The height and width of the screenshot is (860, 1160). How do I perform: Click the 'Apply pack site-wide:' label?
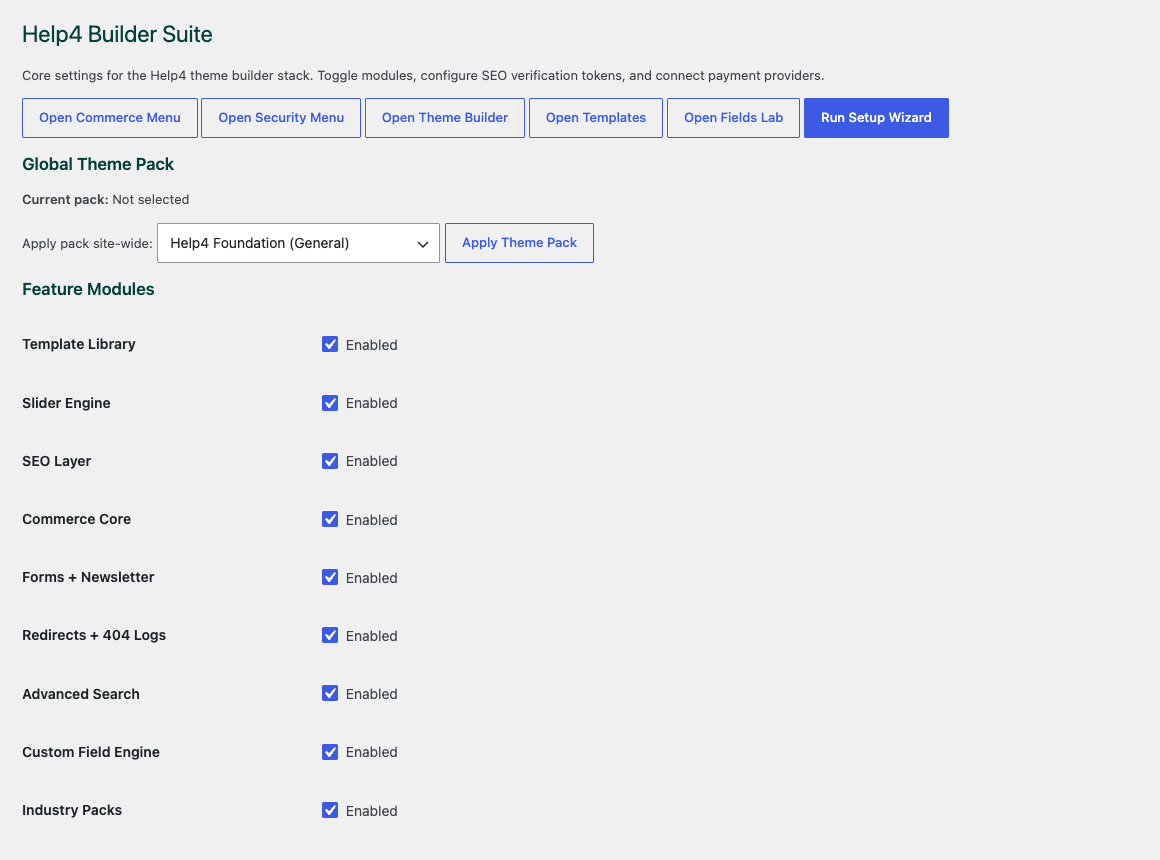tap(87, 243)
